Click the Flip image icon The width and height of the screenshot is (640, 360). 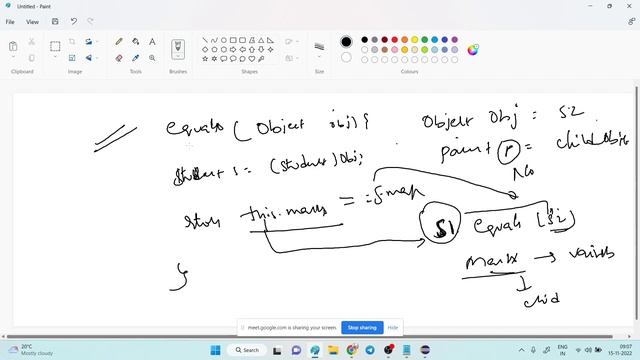coord(88,58)
